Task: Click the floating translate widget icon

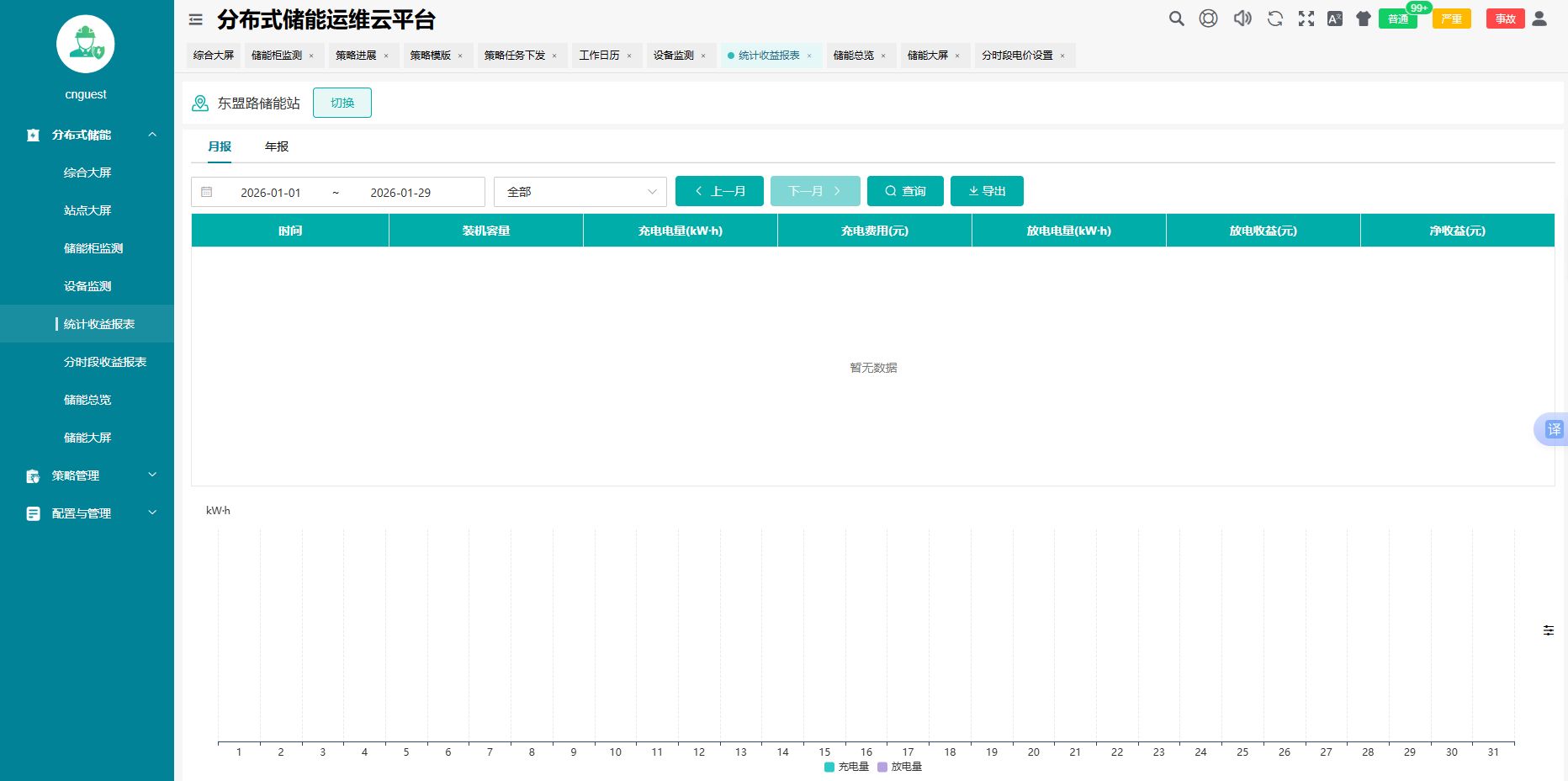Action: pos(1553,429)
